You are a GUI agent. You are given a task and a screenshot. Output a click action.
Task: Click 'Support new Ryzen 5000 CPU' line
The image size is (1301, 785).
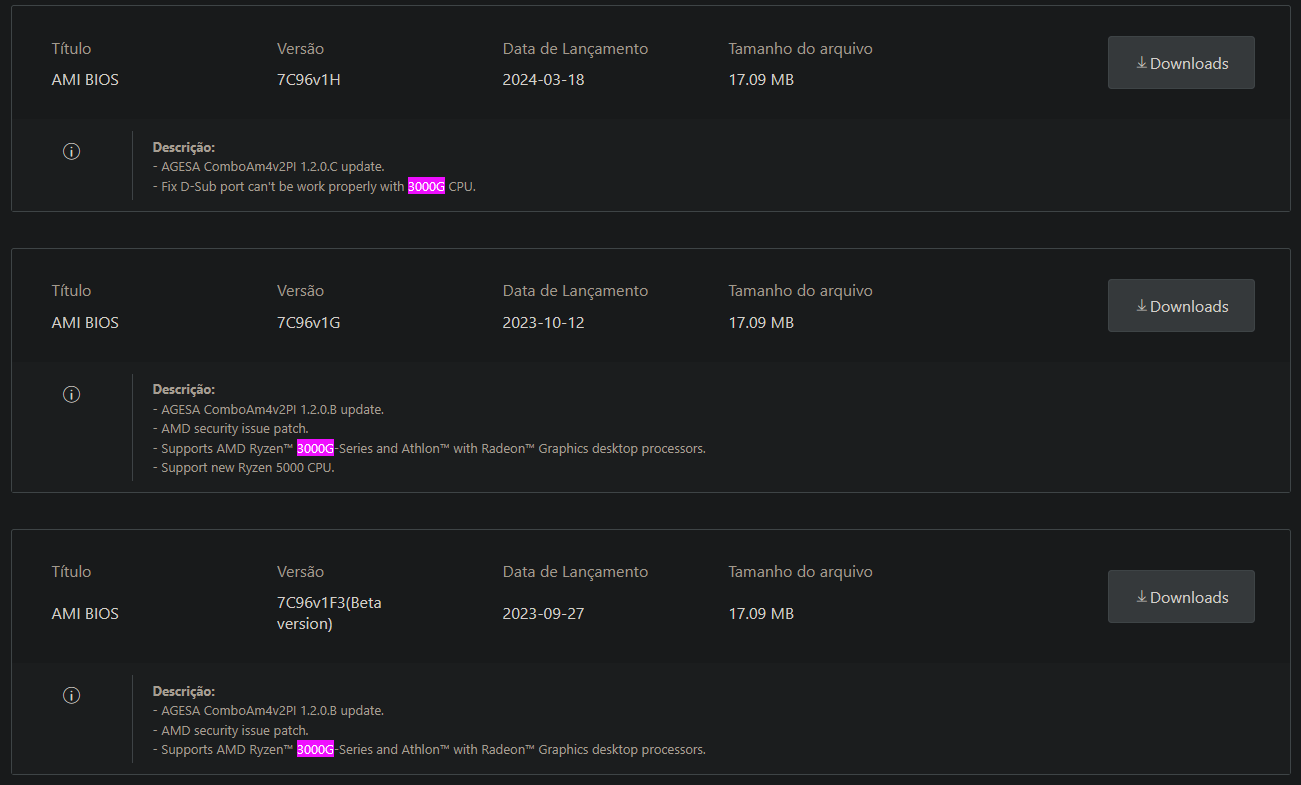244,467
